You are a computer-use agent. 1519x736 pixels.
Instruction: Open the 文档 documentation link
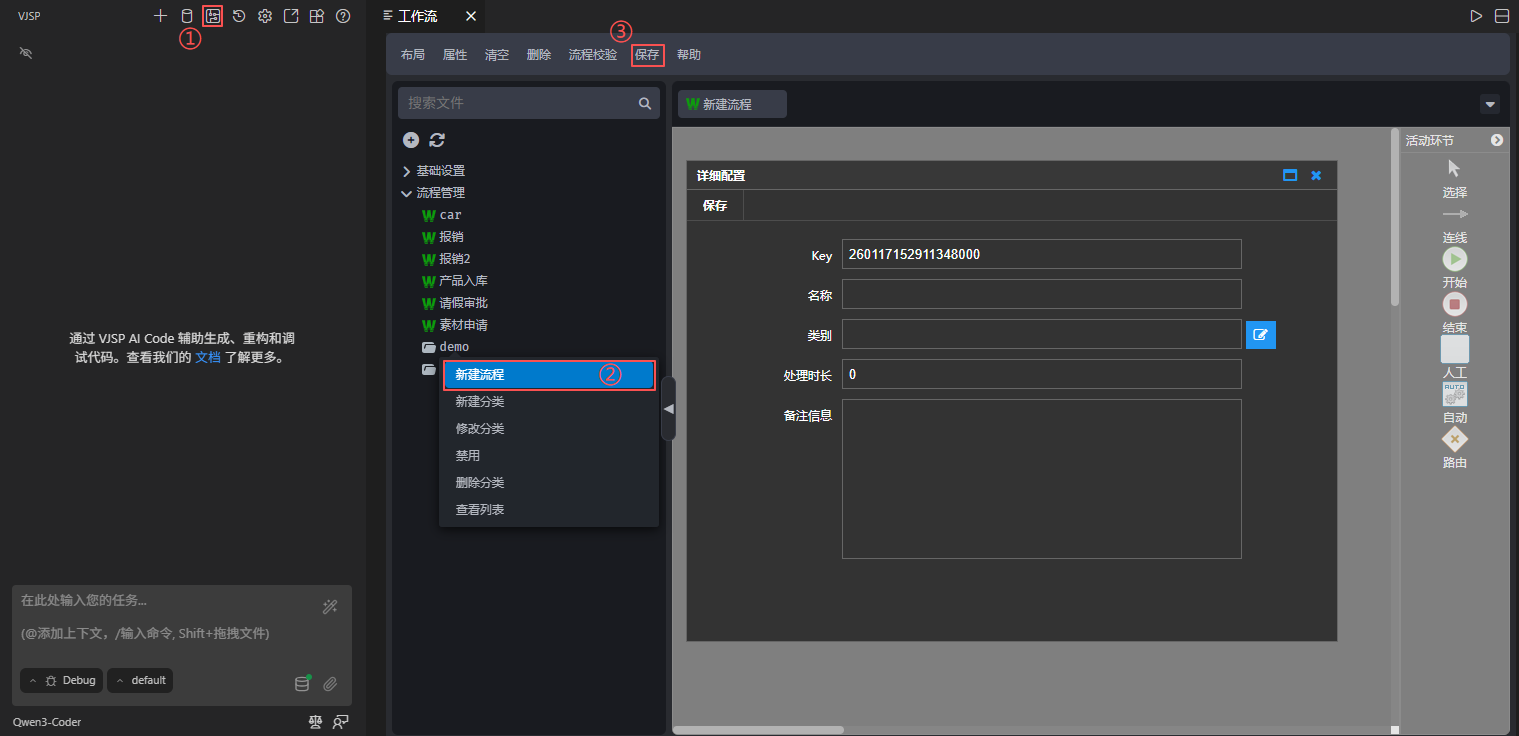207,357
